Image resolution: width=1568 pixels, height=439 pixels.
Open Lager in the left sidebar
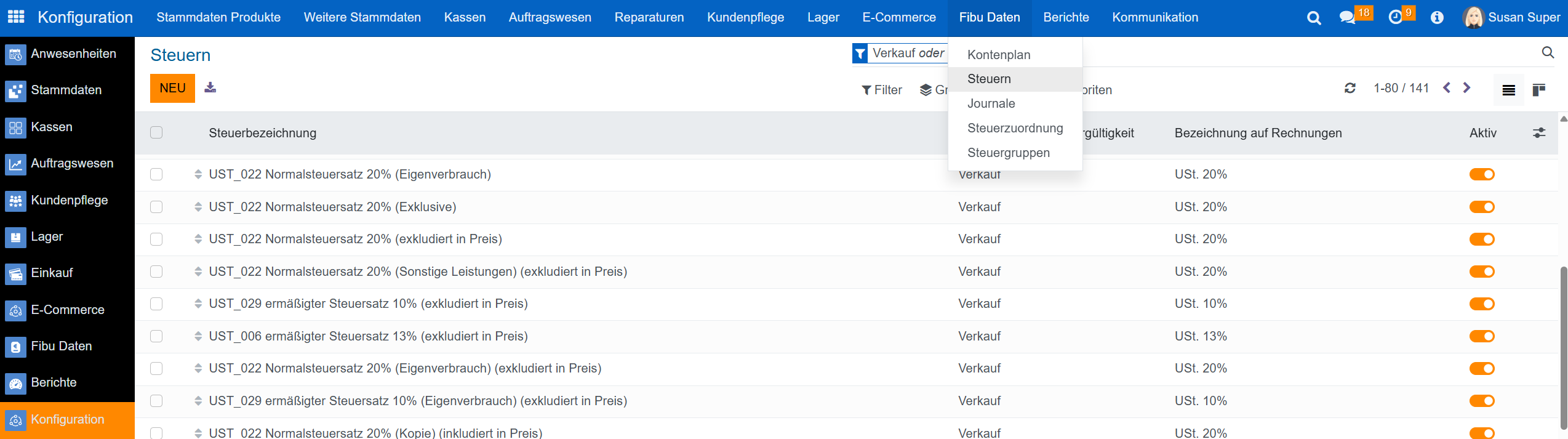[x=47, y=236]
